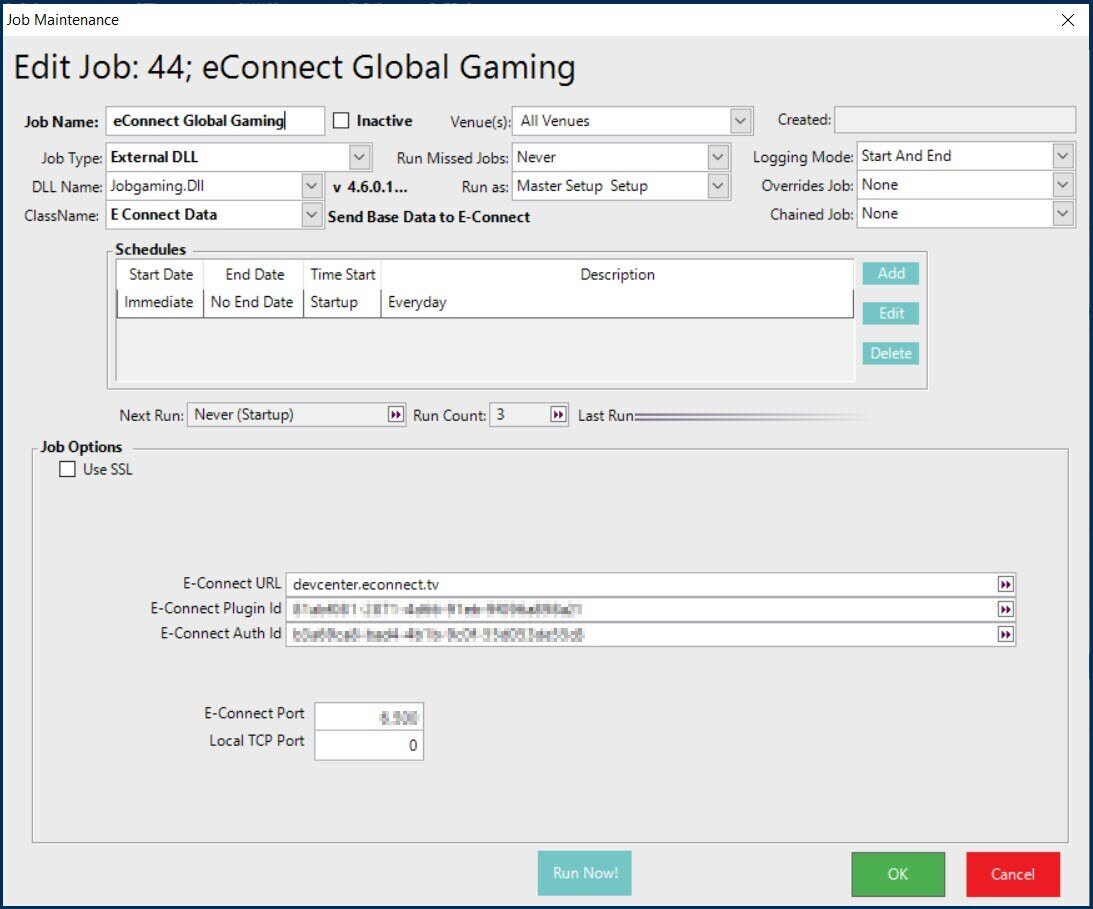
Task: Enable the Use SSL checkbox
Action: (68, 469)
